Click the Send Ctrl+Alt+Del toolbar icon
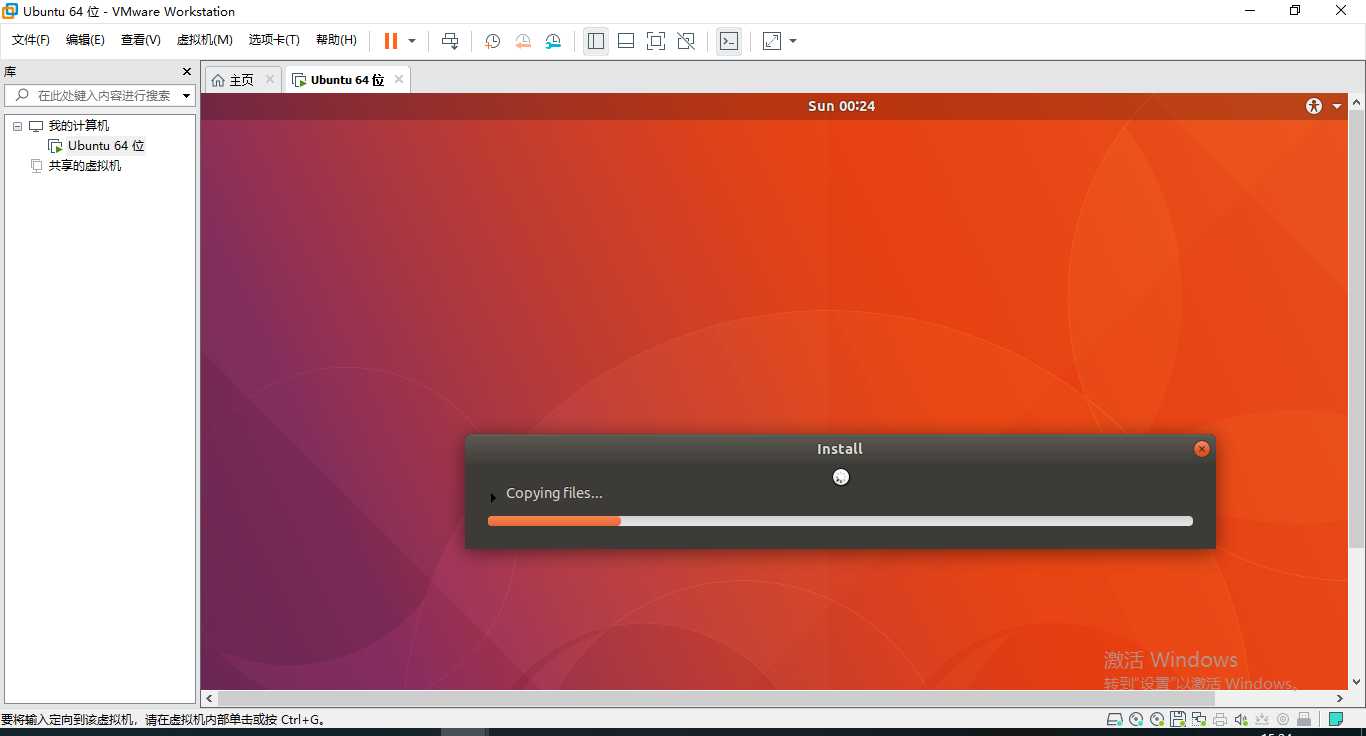The image size is (1366, 736). point(450,41)
